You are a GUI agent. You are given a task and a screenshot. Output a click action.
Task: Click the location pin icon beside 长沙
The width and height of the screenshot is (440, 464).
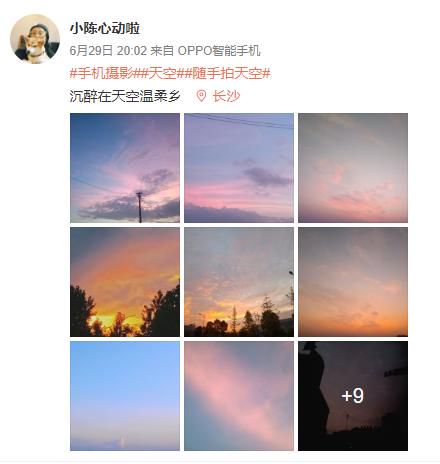point(201,96)
